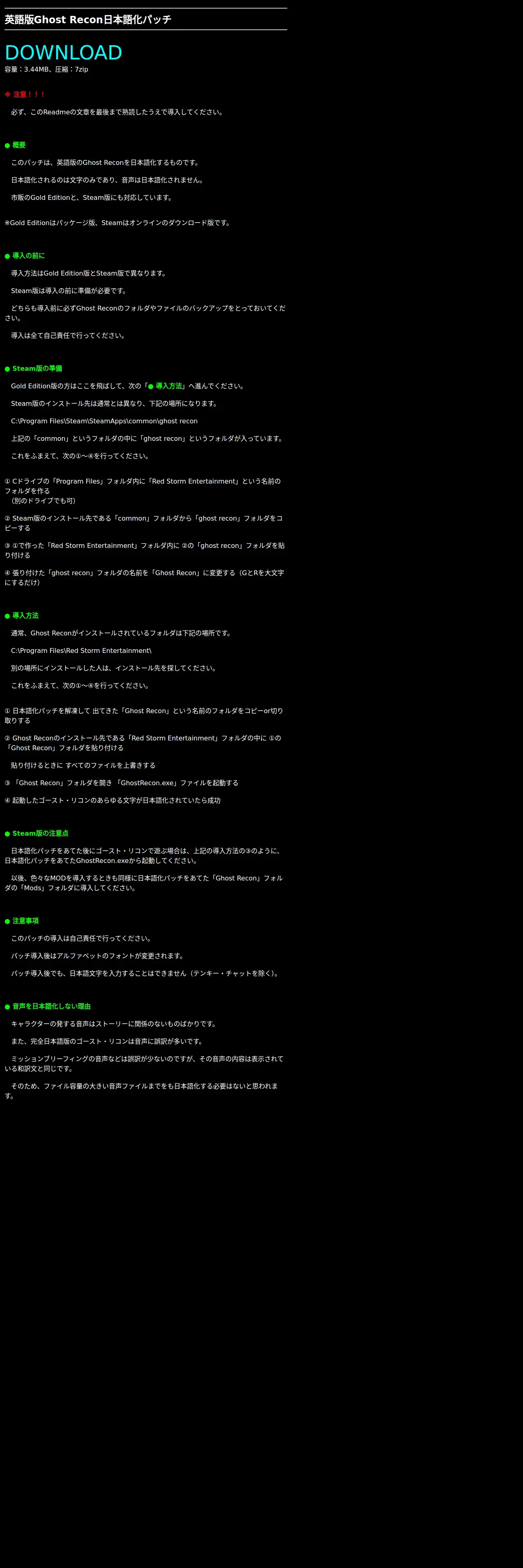Viewport: 523px width, 1568px height.
Task: Click the line 'パッチ導入後はアルファベットのフォントが変更されます。'
Action: coord(99,956)
